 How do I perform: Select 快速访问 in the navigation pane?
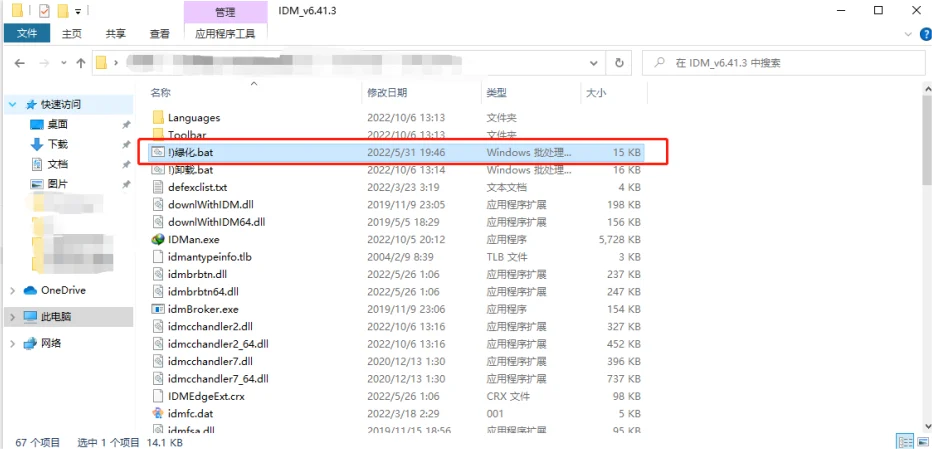pos(61,105)
